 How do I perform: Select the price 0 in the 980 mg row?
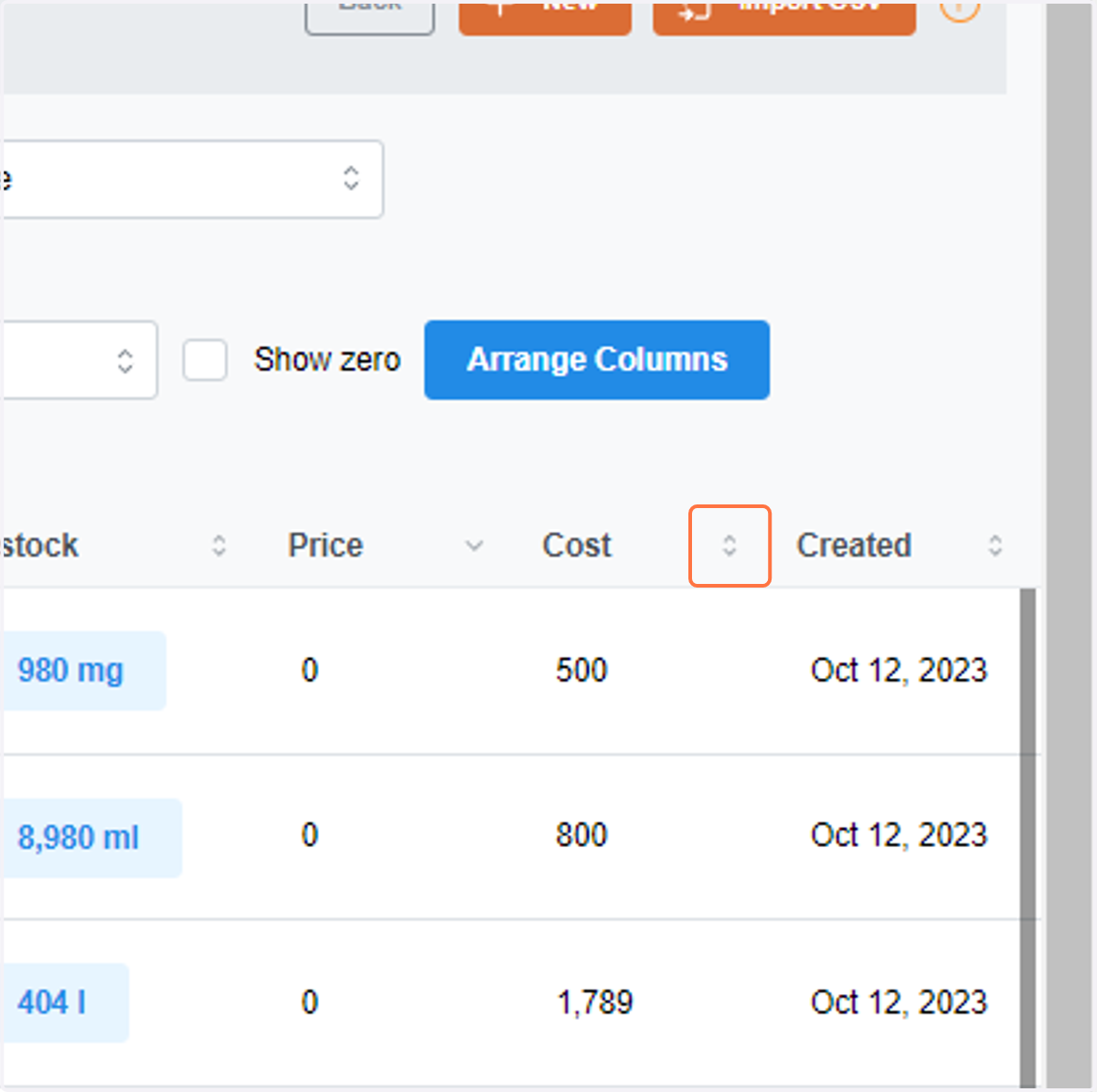click(310, 671)
